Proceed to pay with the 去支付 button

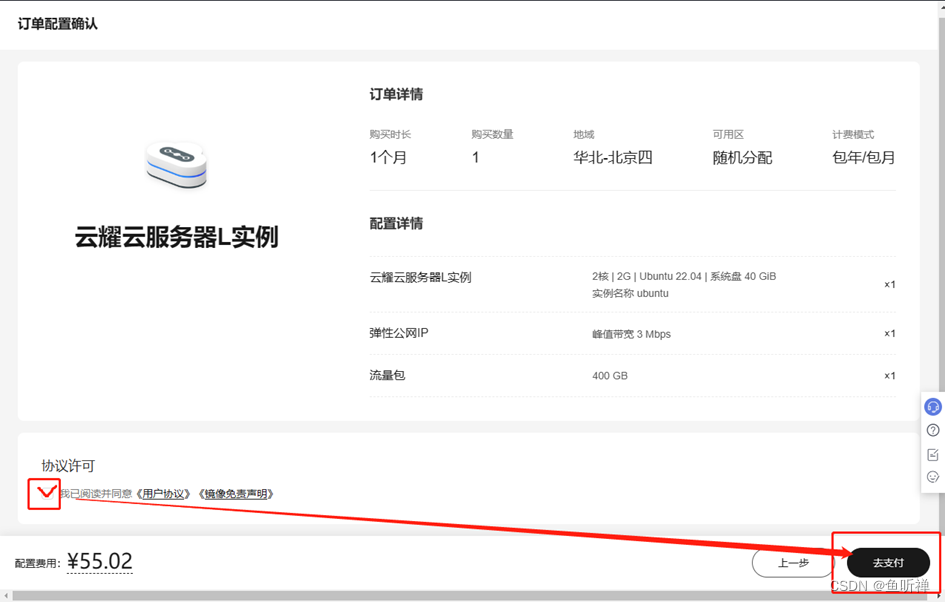(x=888, y=563)
